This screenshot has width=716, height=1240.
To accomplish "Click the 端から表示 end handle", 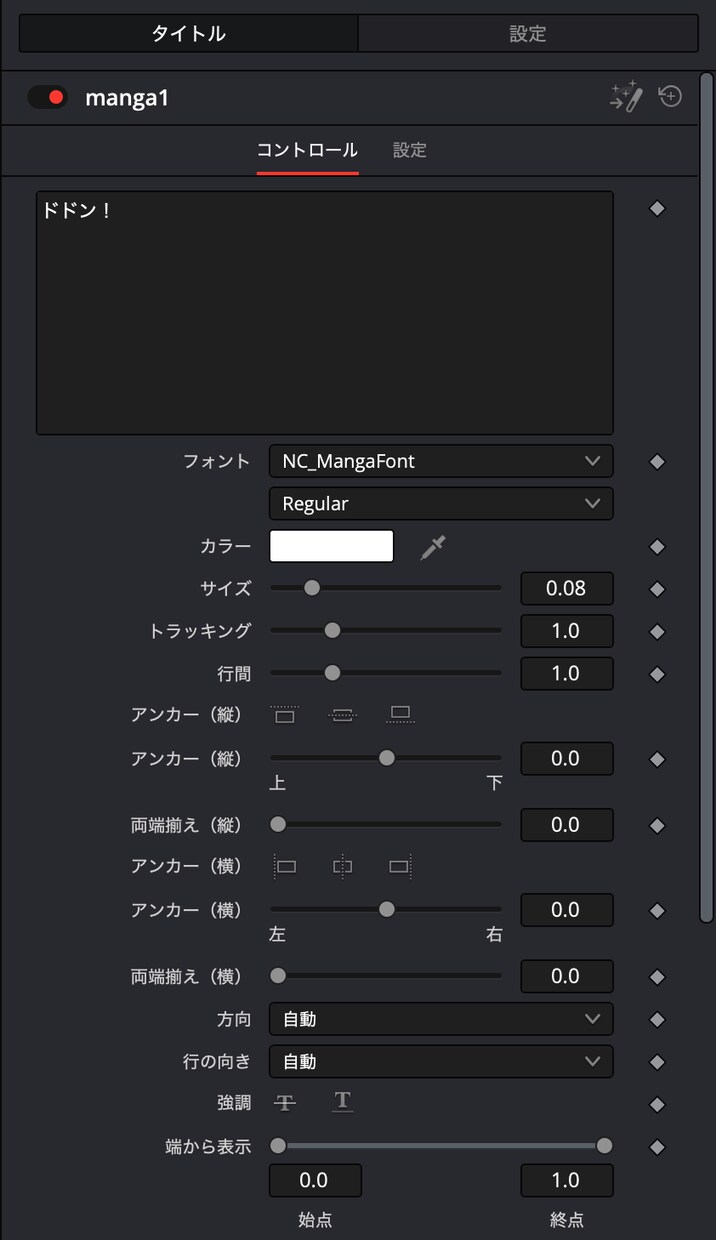I will [x=604, y=1146].
